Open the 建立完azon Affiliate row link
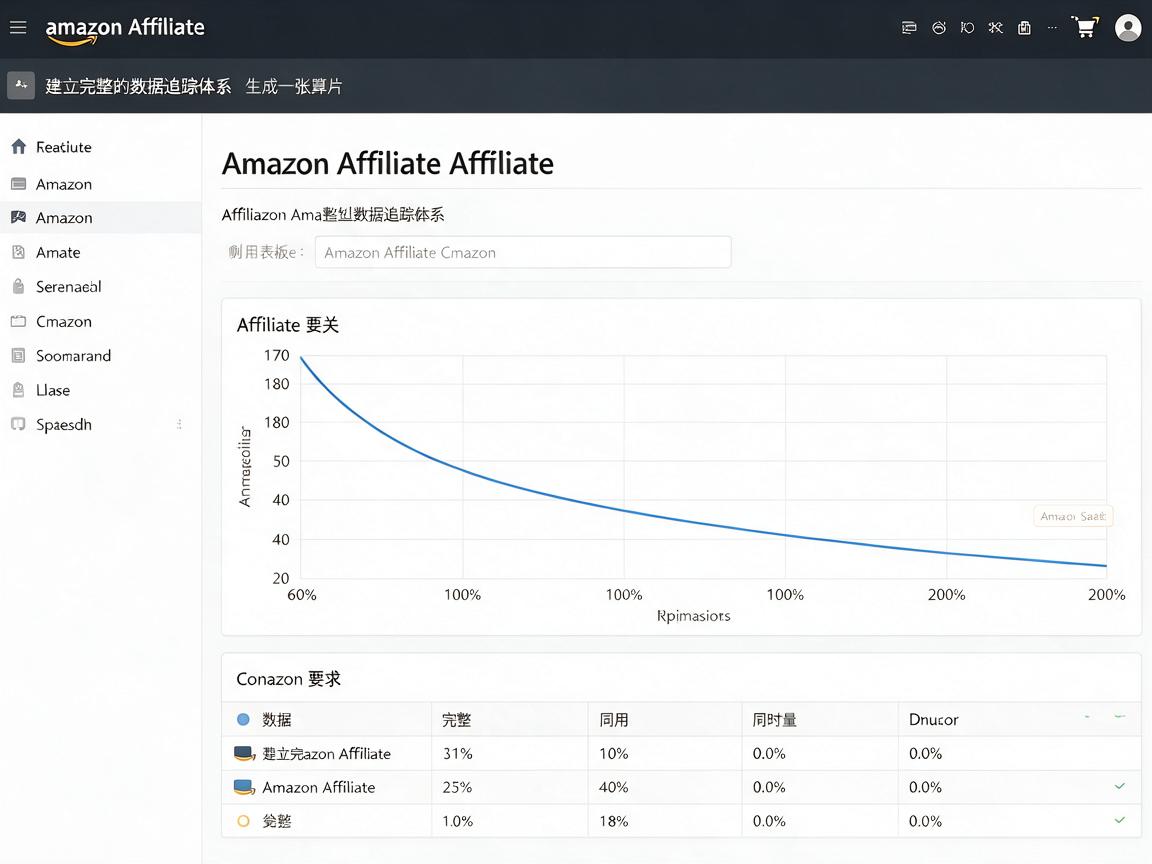The image size is (1152, 864). tap(327, 754)
